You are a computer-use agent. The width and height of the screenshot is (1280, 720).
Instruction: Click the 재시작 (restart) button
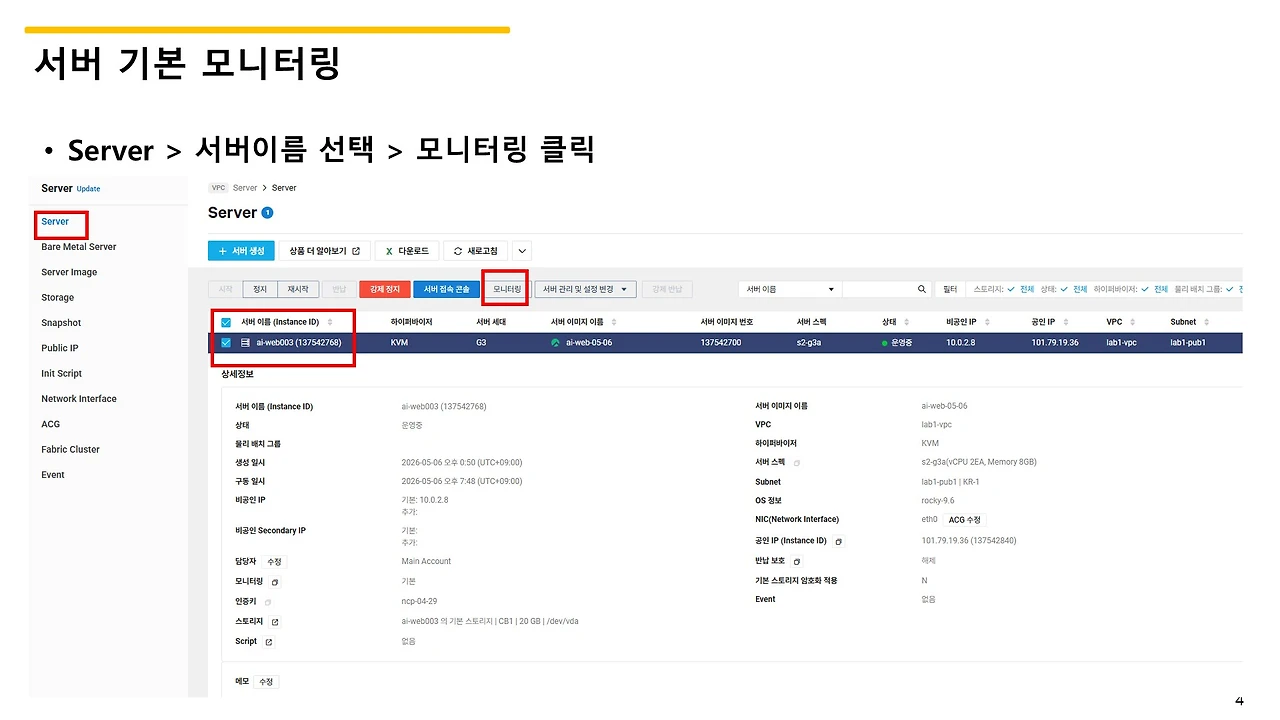click(x=298, y=289)
